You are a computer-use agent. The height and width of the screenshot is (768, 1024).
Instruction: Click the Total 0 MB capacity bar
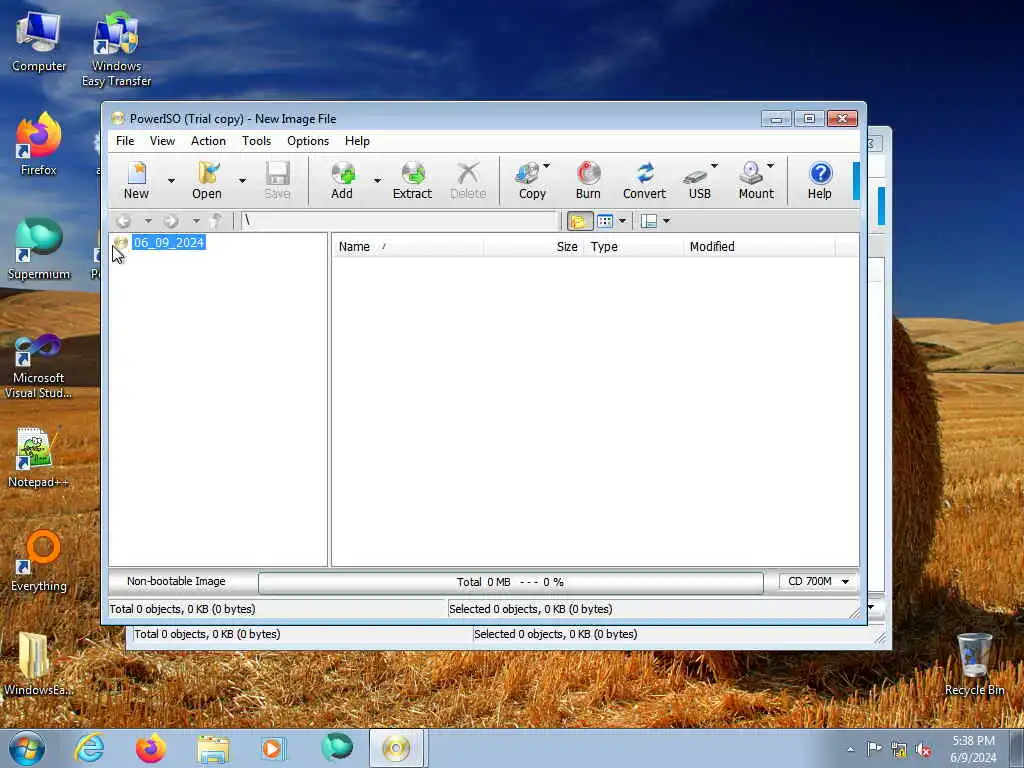[511, 583]
